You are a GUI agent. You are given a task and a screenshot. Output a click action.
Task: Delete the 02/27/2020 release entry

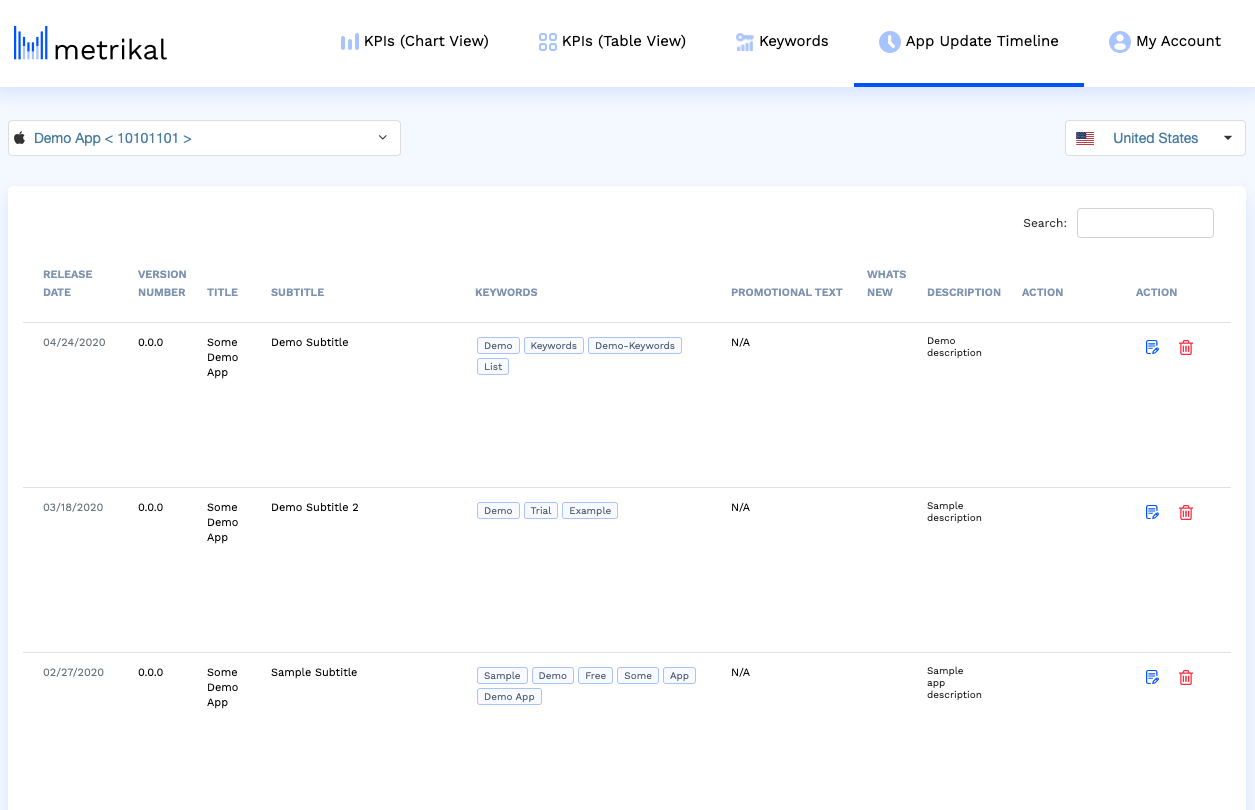tap(1186, 678)
